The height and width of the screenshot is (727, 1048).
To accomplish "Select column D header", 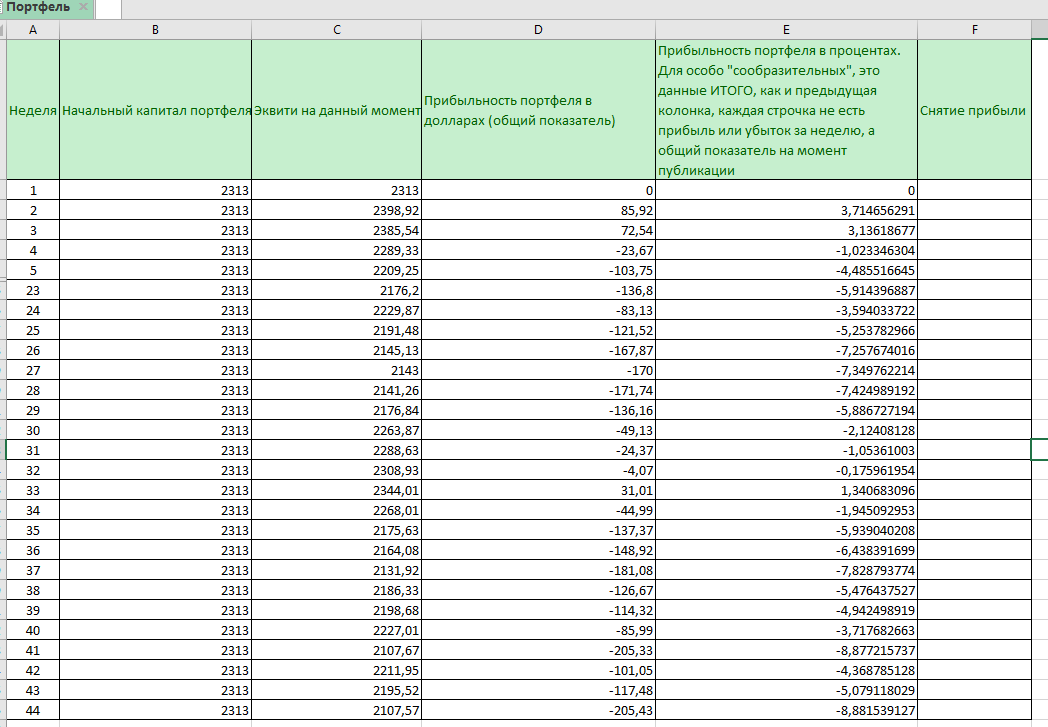I will (x=538, y=30).
